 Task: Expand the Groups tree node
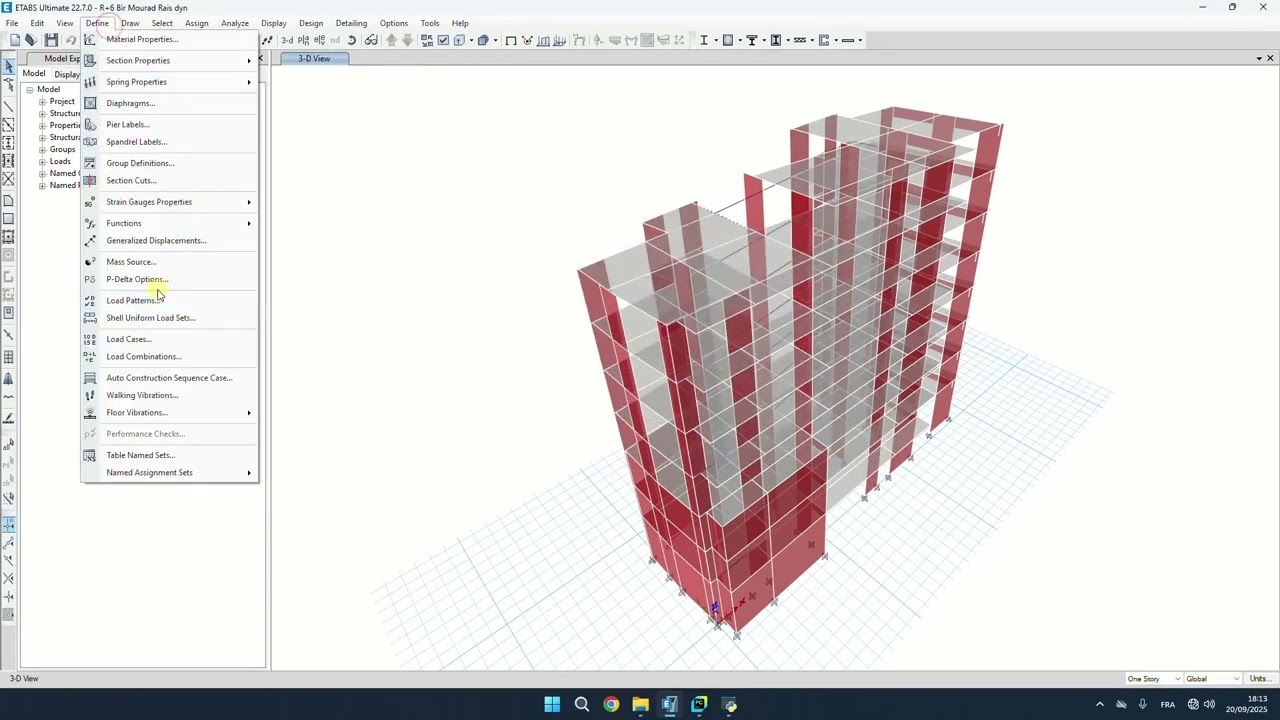(x=42, y=150)
